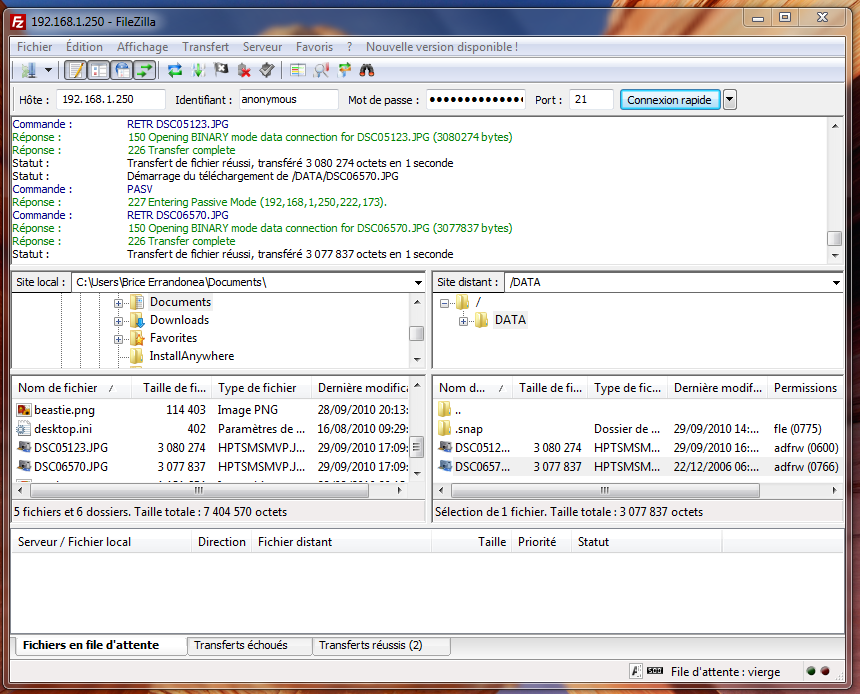
Task: Toggle the transfer queue display
Action: (x=146, y=70)
